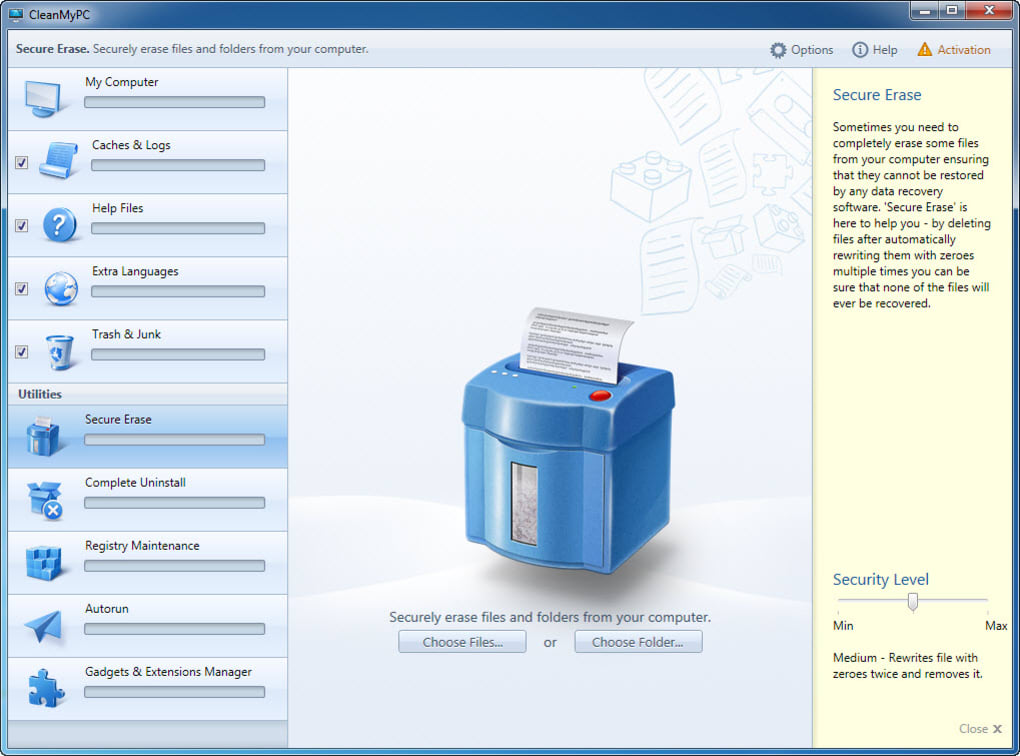The width and height of the screenshot is (1020, 756).
Task: Close the Secure Erase info panel
Action: (980, 729)
